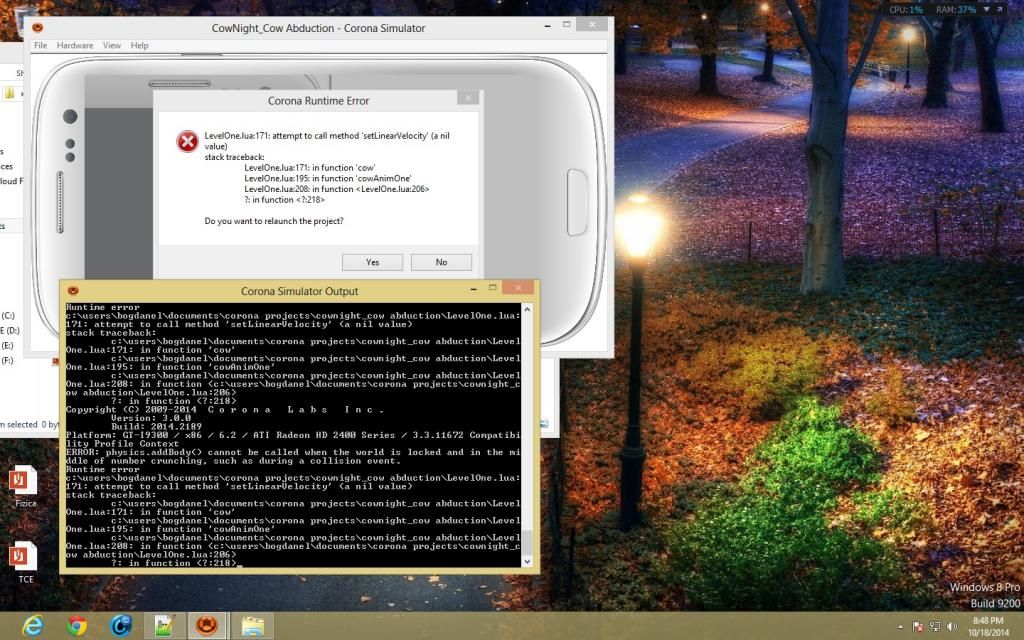Image resolution: width=1024 pixels, height=640 pixels.
Task: Click the up arrow of the Output scrollbar
Action: [x=527, y=309]
